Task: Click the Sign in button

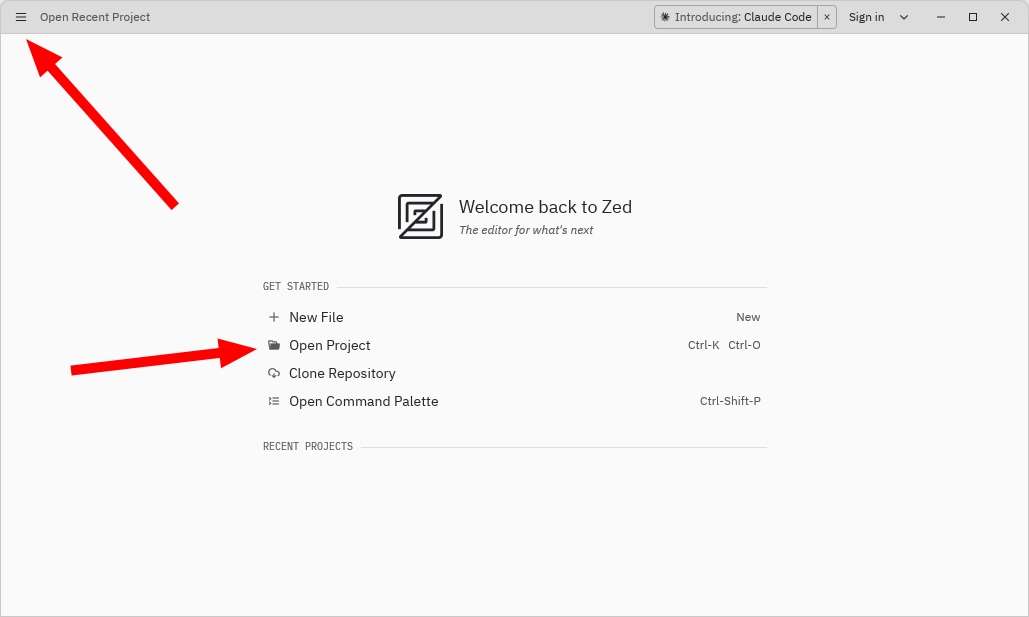Action: [x=866, y=17]
